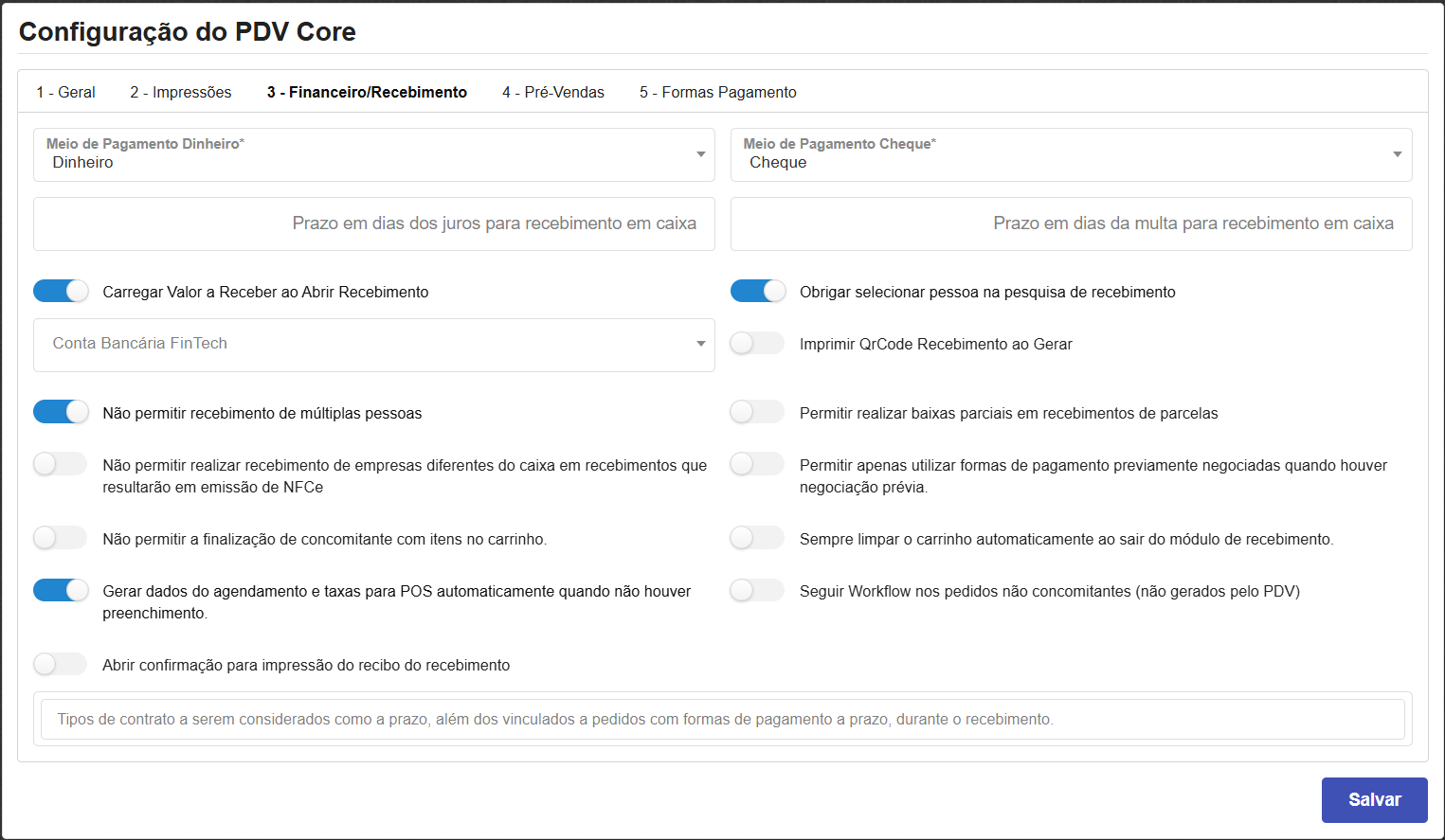The height and width of the screenshot is (840, 1445).
Task: Enable toggle for recebimento de empresas diferentes do caixa
Action: click(60, 463)
